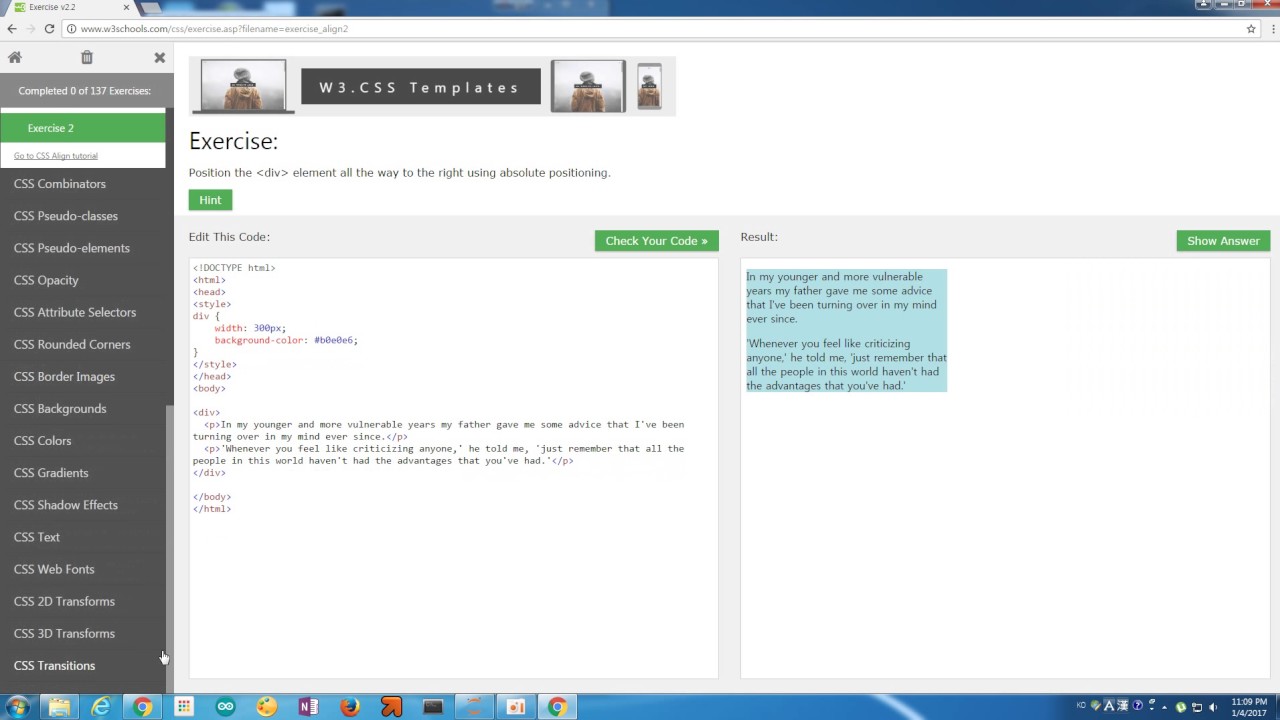The height and width of the screenshot is (720, 1280).
Task: Open CSS Pseudo-elements section
Action: (72, 248)
